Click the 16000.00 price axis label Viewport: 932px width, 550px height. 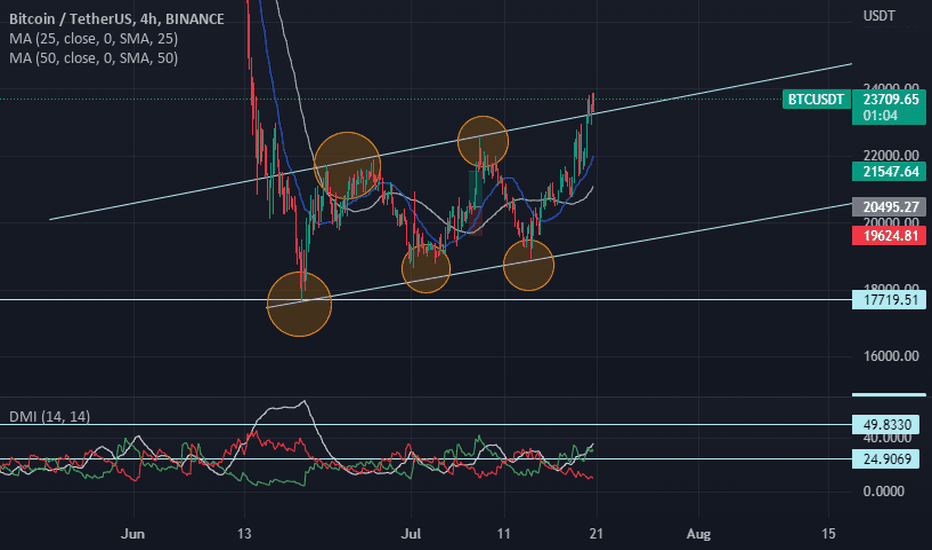890,356
